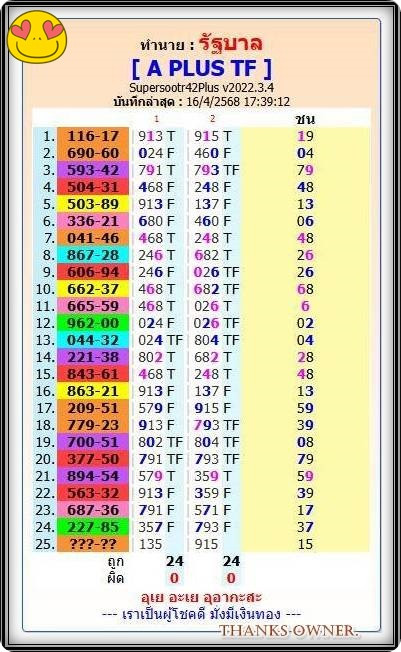Select the purple 593-42 result cell
401x652 pixels.
pyautogui.click(x=93, y=170)
